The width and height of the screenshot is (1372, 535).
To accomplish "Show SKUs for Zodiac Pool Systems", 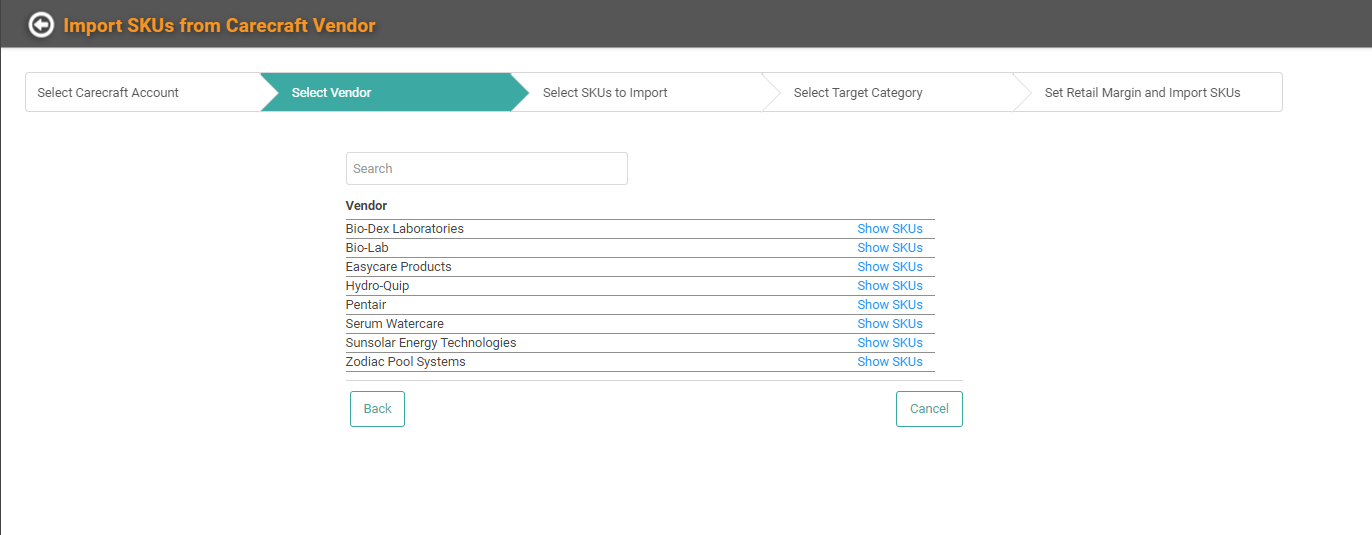I will 890,362.
